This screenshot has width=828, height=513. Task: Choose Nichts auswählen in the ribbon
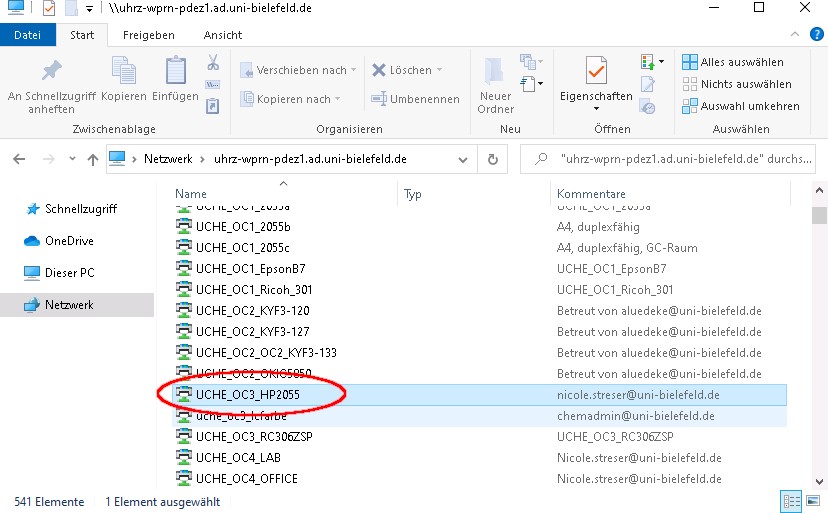tap(745, 84)
